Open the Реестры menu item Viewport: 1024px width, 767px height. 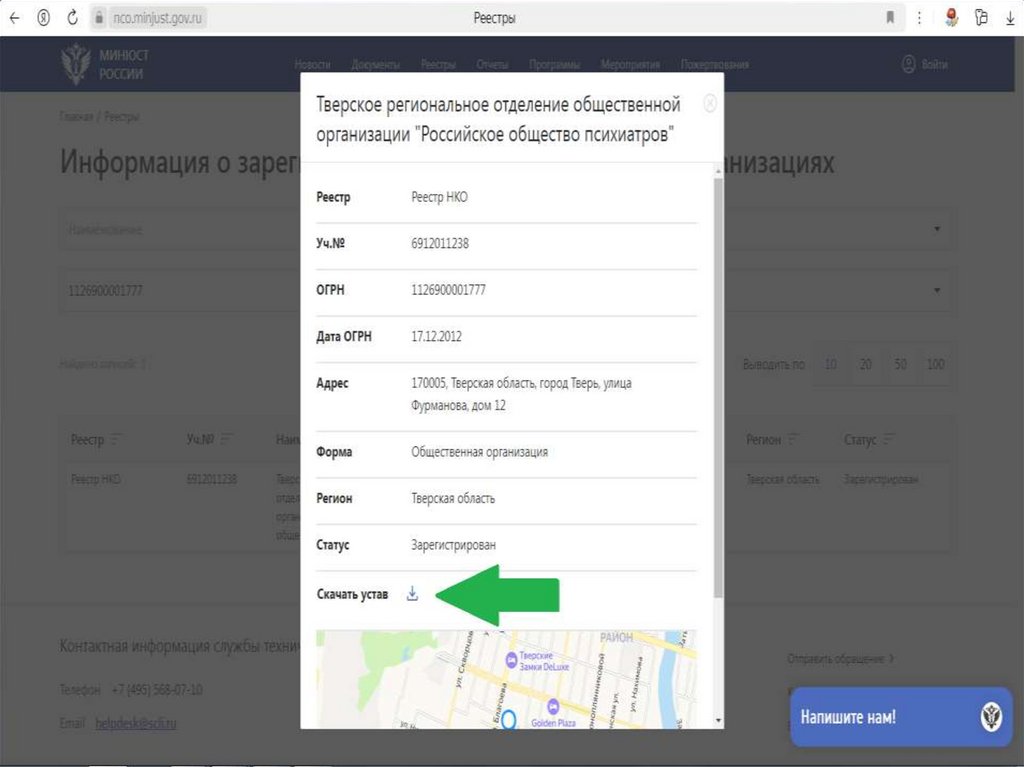click(x=438, y=64)
